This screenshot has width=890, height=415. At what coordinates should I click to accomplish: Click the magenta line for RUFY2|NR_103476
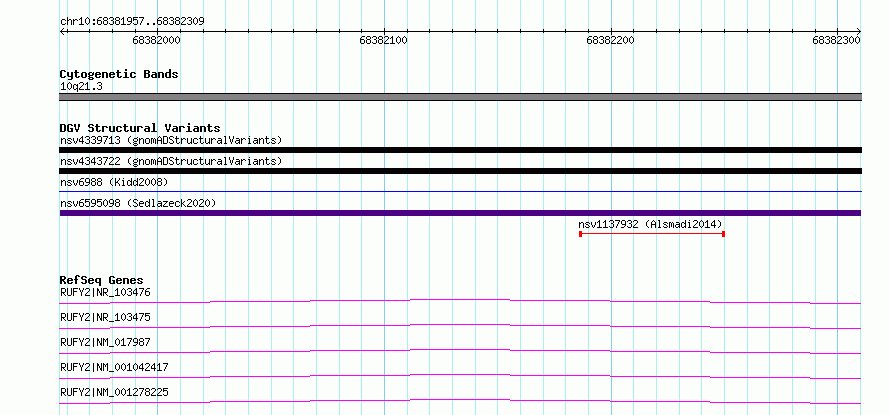(x=460, y=301)
